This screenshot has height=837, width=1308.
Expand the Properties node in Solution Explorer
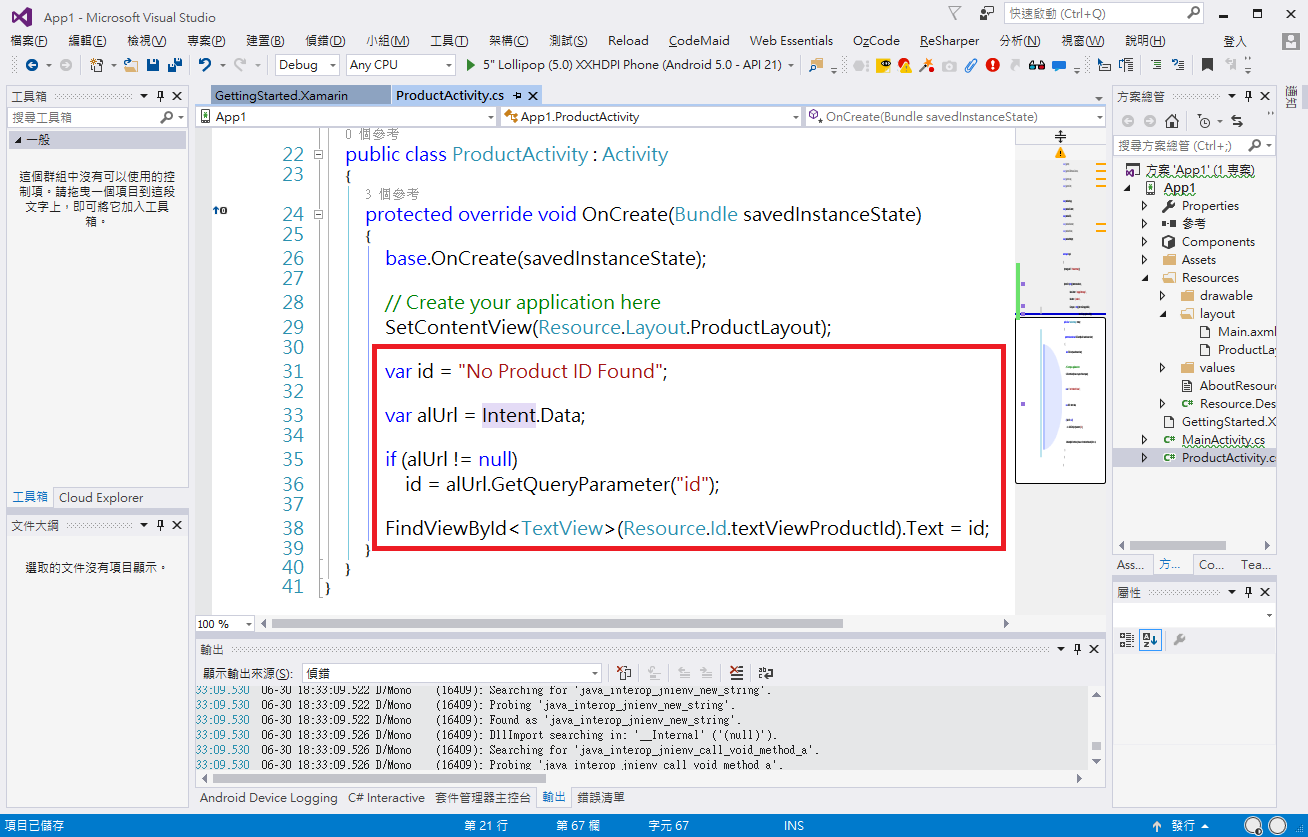(x=1145, y=206)
